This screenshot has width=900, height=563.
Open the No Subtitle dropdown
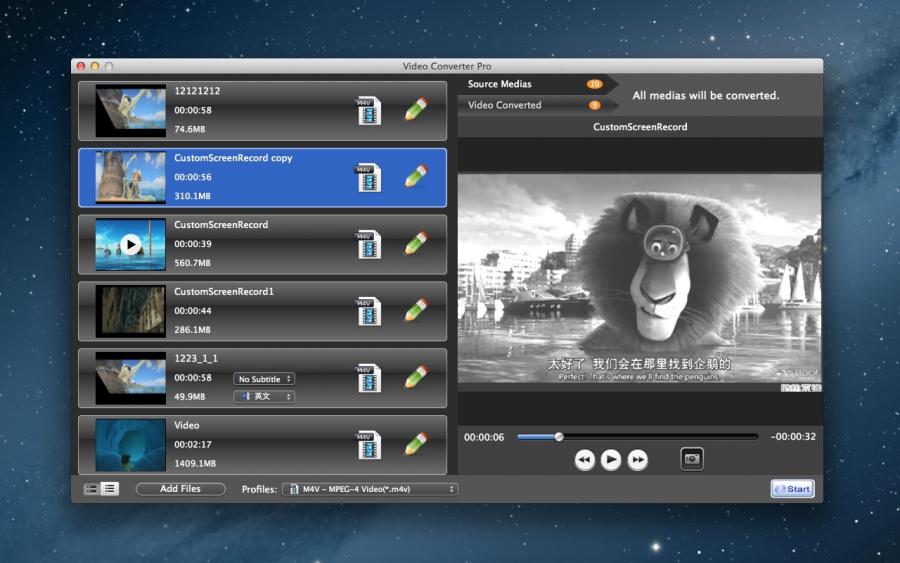click(x=264, y=379)
